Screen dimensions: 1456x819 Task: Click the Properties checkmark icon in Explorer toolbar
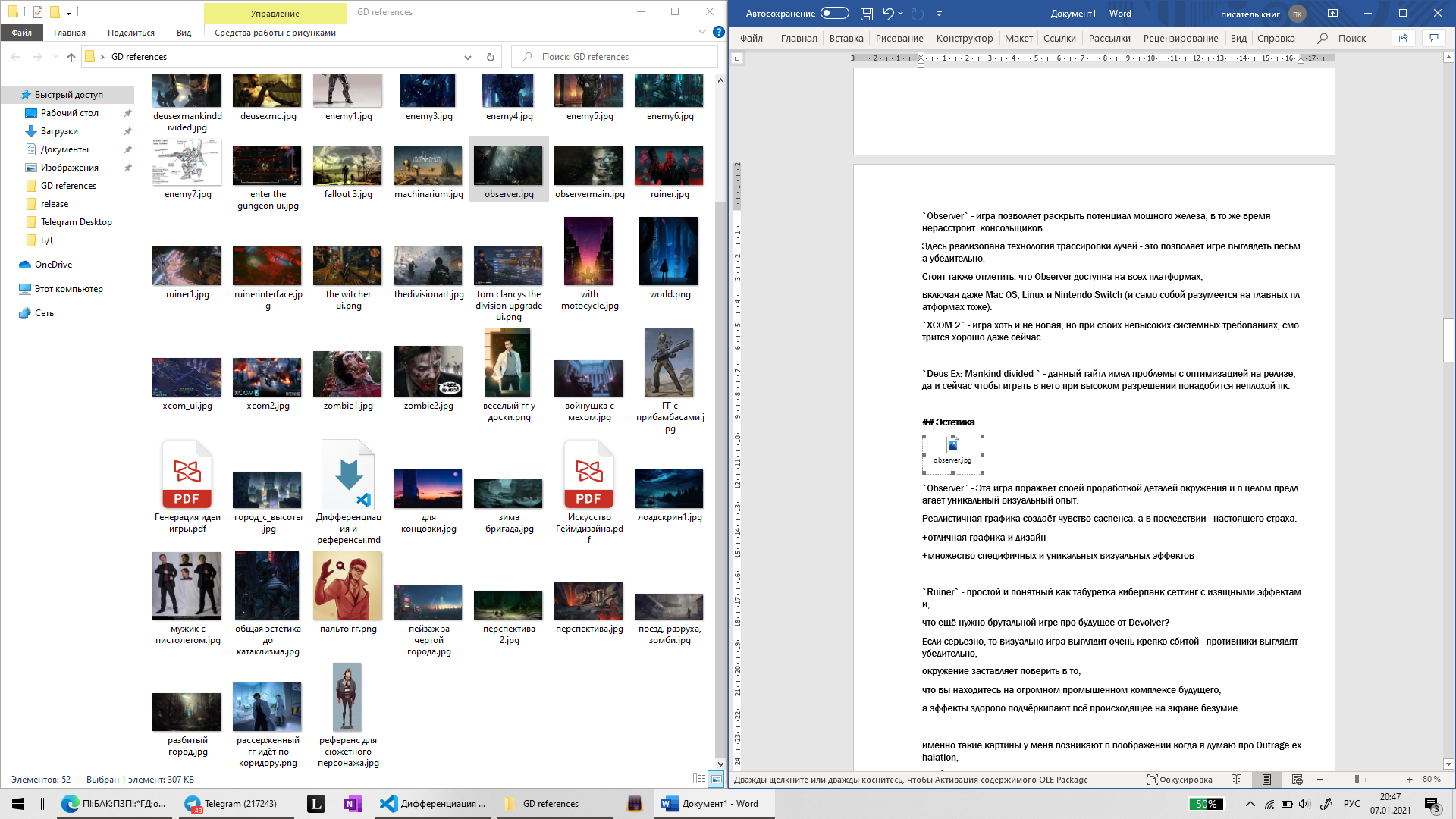[x=38, y=12]
